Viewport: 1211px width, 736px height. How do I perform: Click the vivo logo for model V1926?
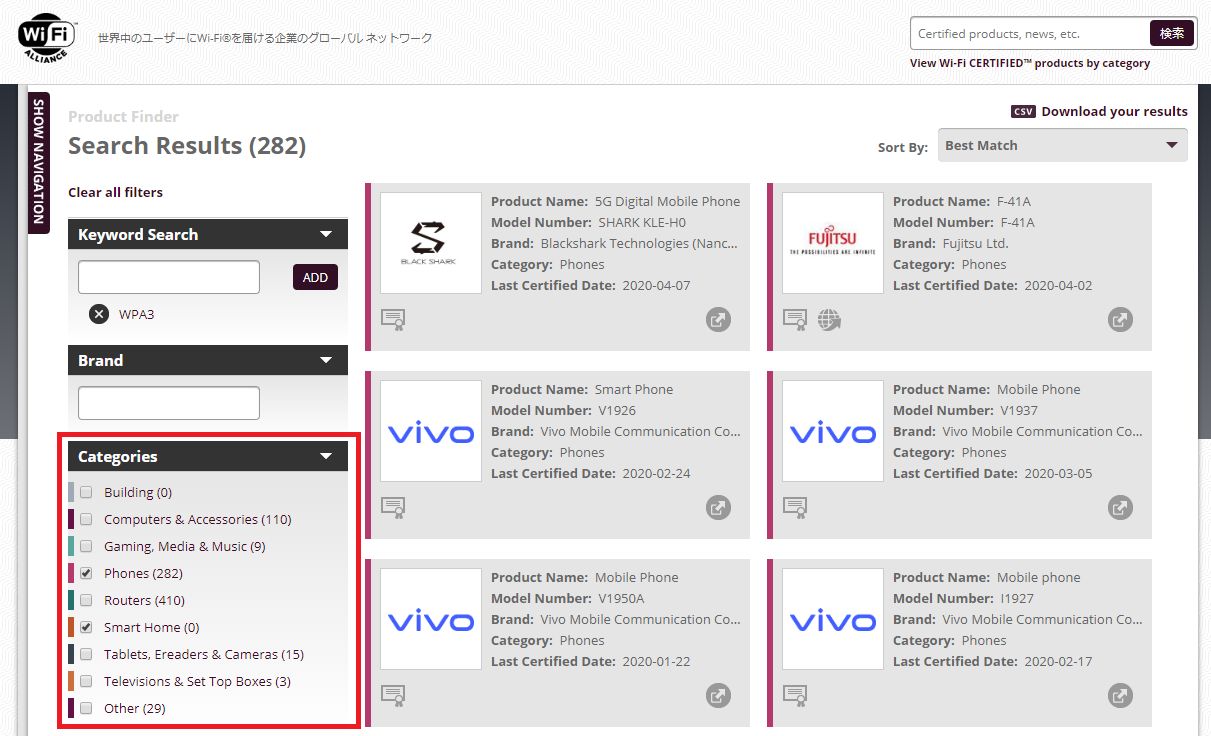click(431, 431)
